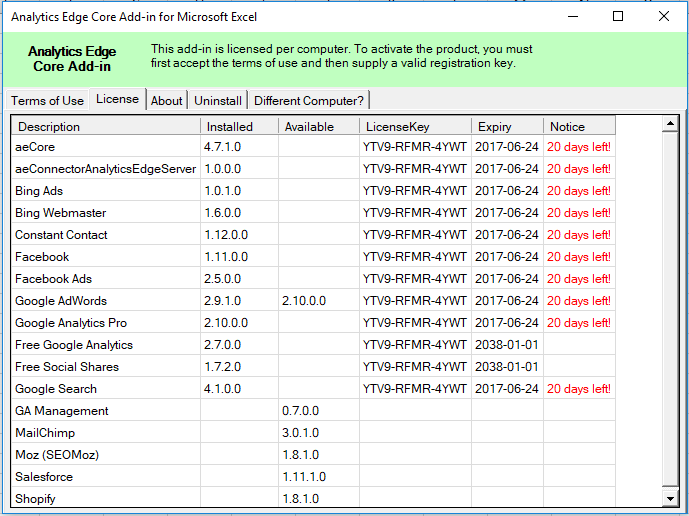Click aeCore installed version 4.7.1.0
689x516 pixels.
click(239, 147)
